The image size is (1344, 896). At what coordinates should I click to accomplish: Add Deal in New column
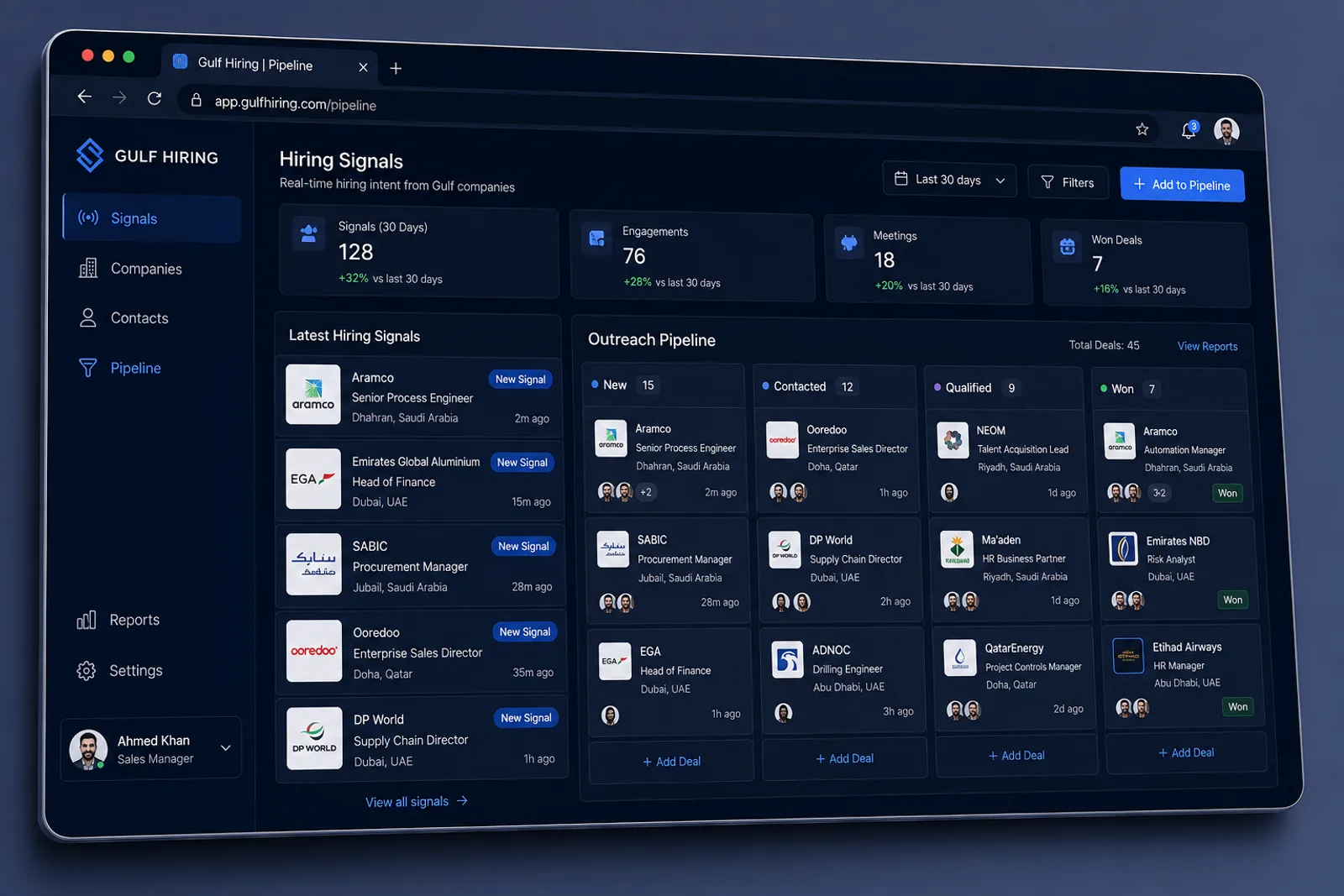point(671,762)
